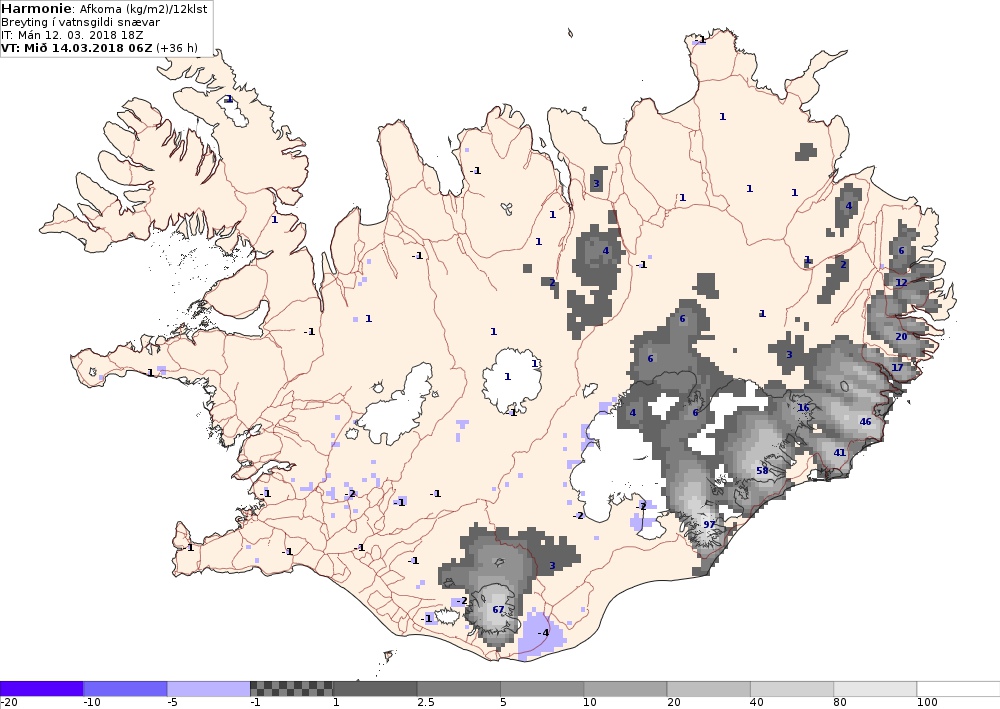Image resolution: width=1000 pixels, height=709 pixels.
Task: Click the checkered -1 to 1 legend swatch
Action: pos(291,689)
